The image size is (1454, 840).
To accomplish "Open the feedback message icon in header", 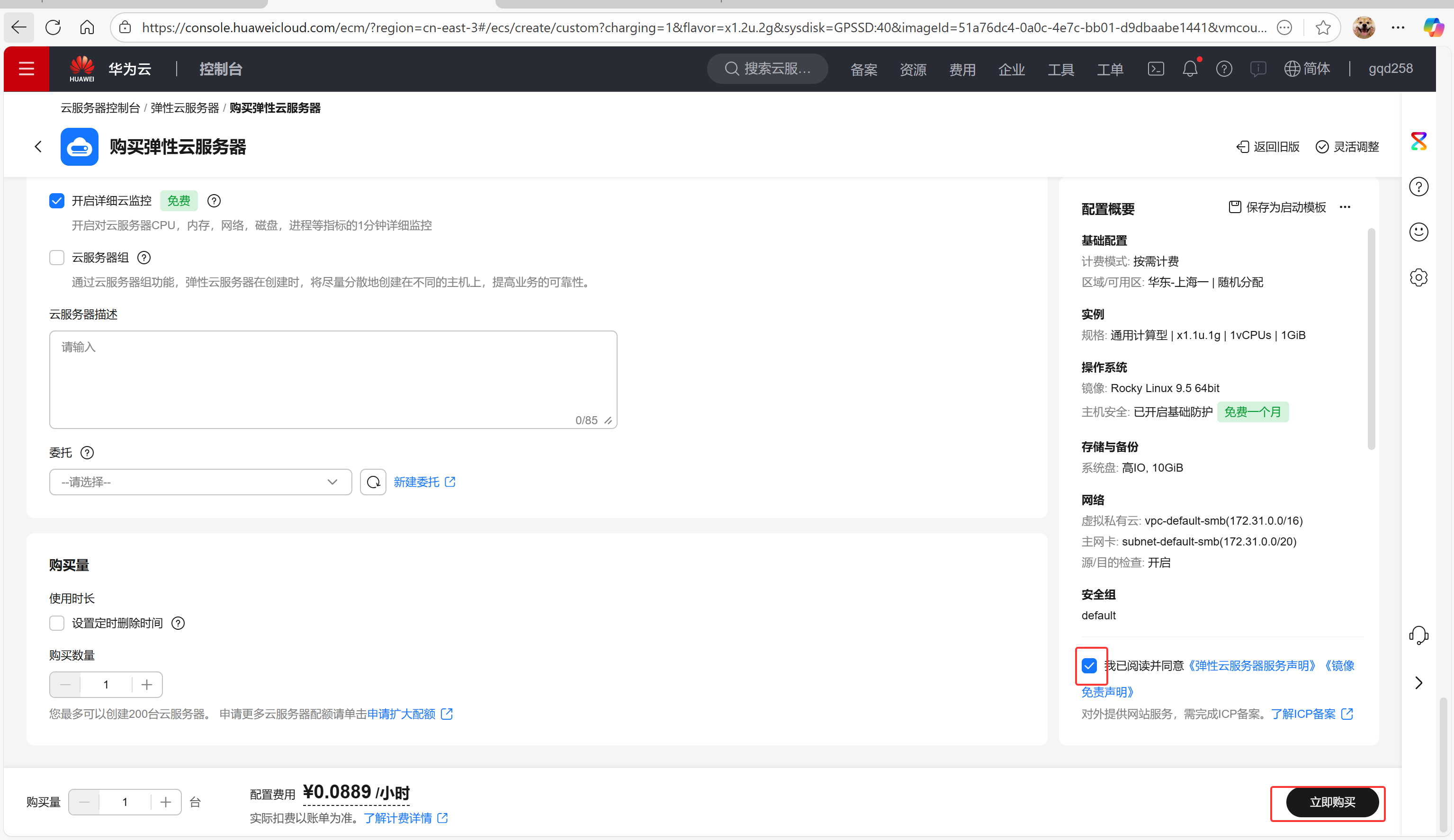I will click(x=1258, y=69).
